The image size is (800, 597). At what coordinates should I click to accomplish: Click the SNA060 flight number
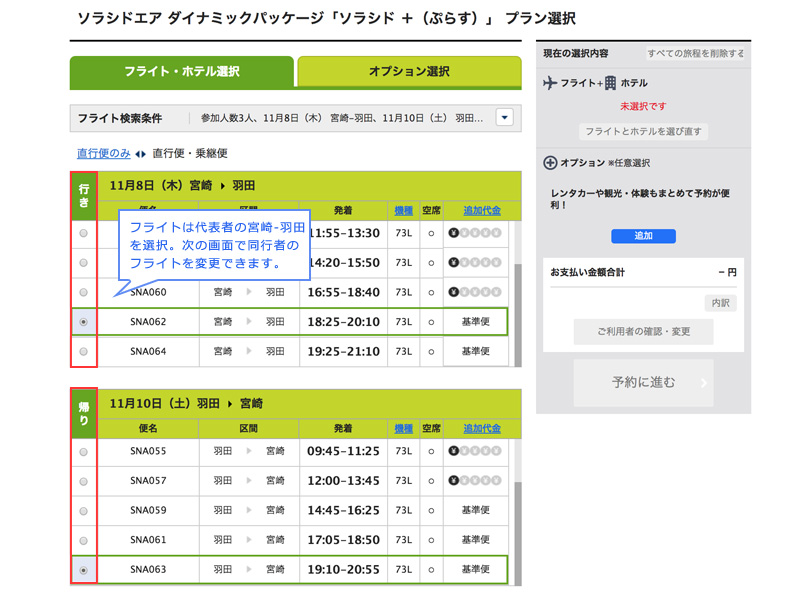click(148, 292)
